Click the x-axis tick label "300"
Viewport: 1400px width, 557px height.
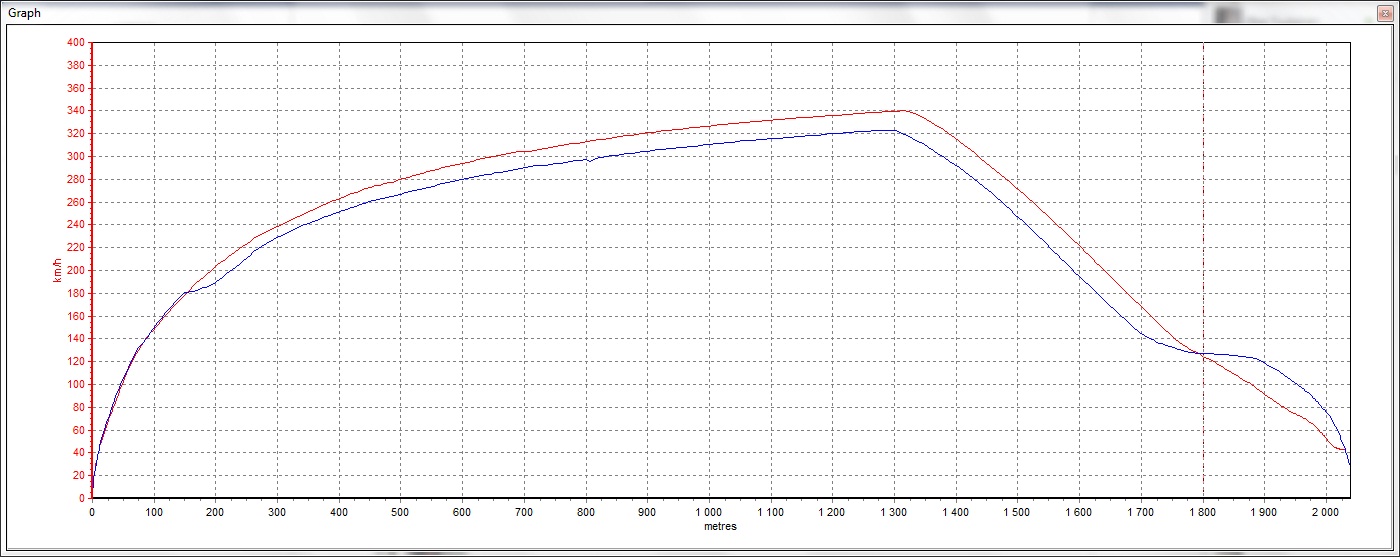pyautogui.click(x=277, y=511)
